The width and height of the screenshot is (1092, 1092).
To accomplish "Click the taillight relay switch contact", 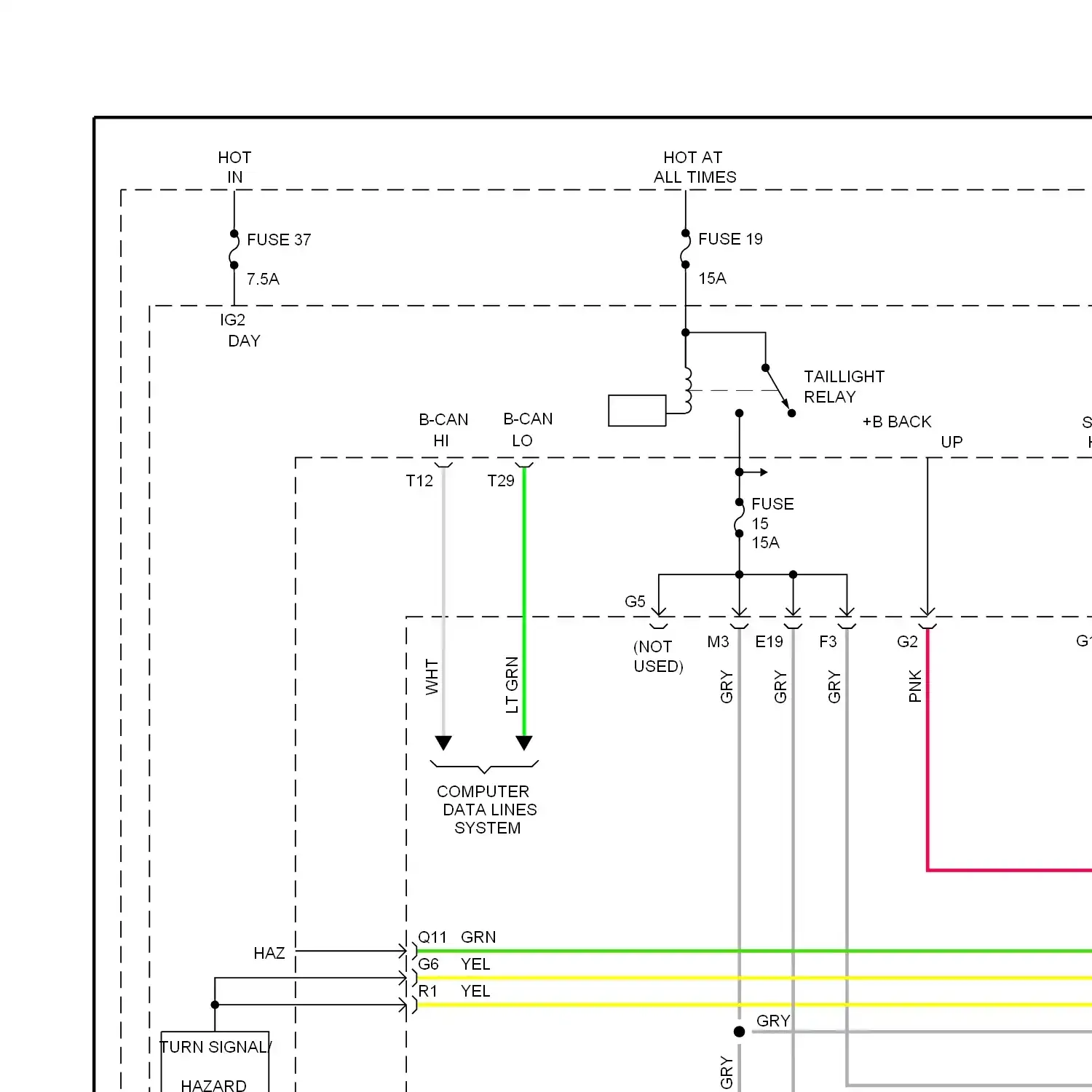I will (778, 389).
